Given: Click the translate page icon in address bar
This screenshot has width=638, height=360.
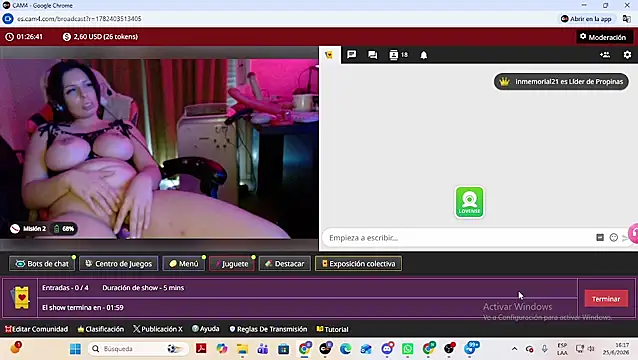Looking at the screenshot, I should tap(627, 19).
